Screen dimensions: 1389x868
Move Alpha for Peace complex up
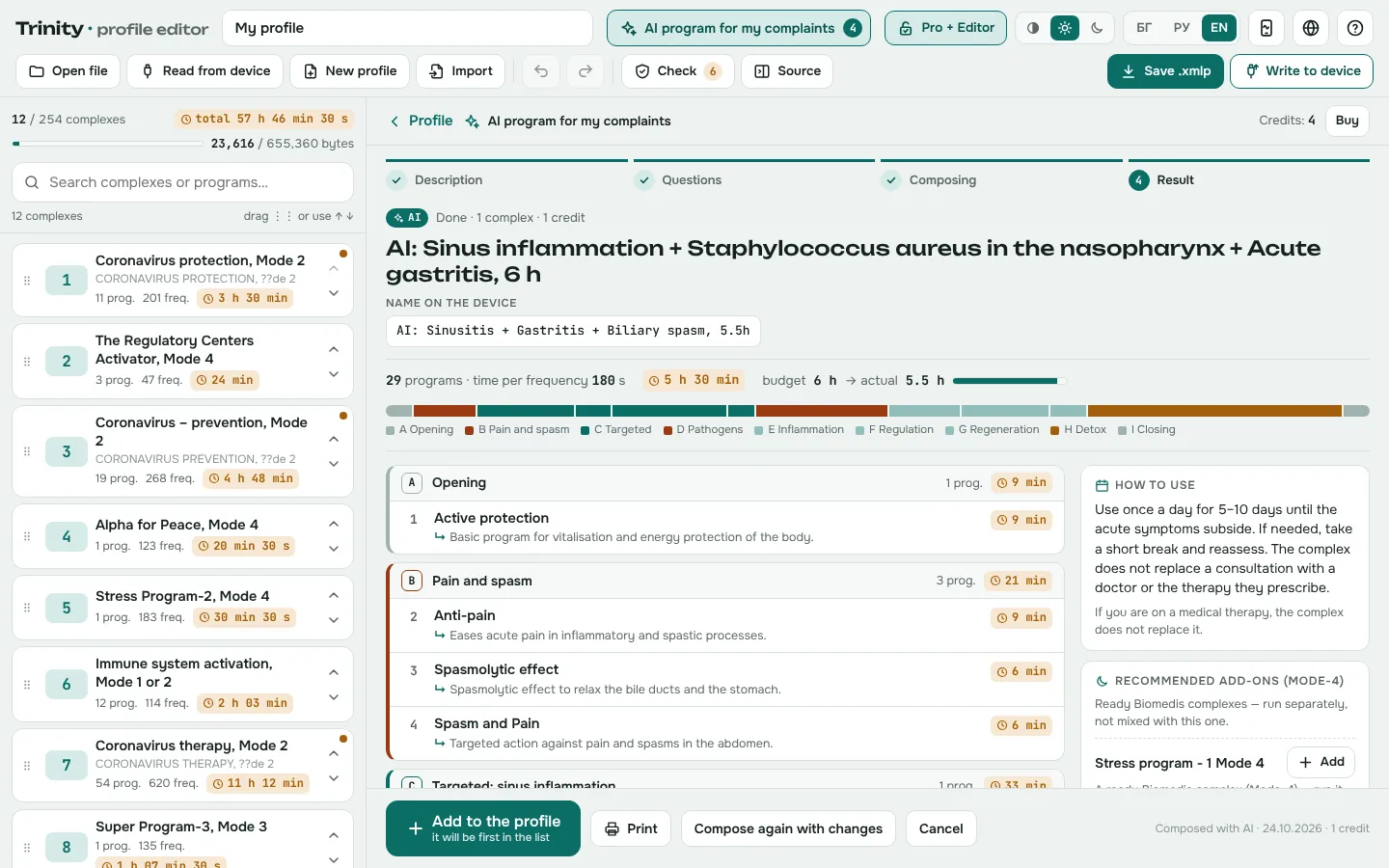point(334,524)
